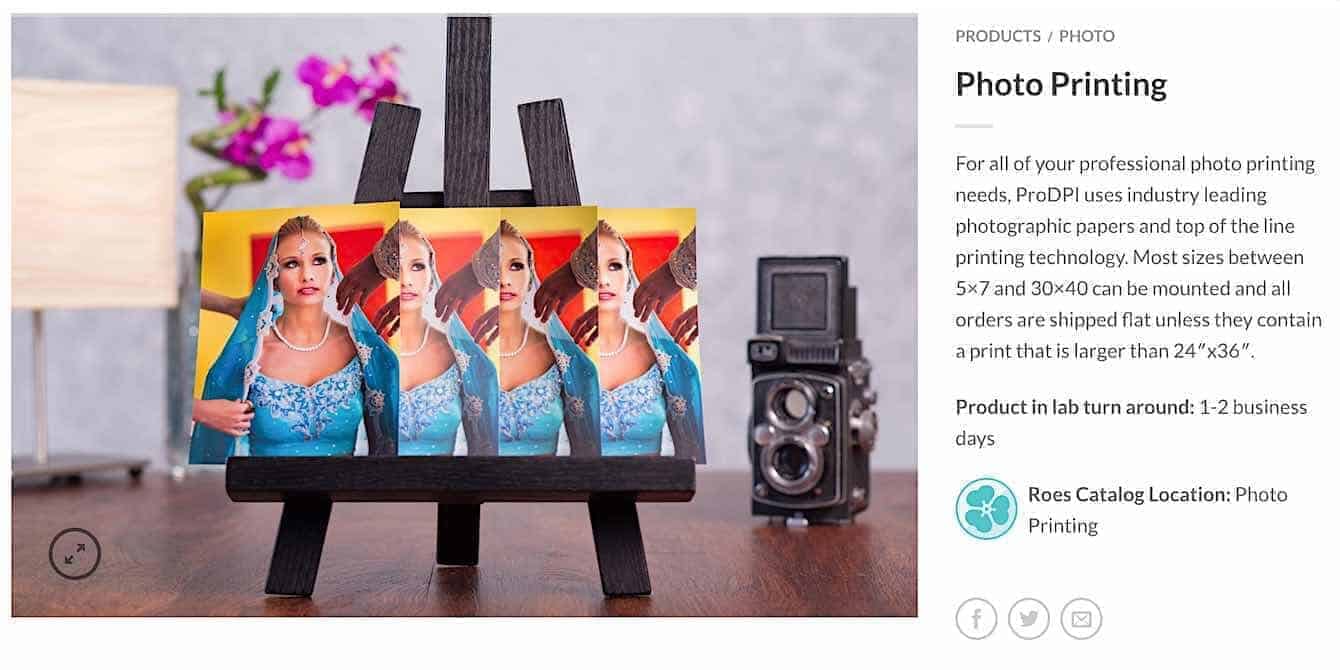Share this product on Facebook
1340x670 pixels.
(x=976, y=619)
